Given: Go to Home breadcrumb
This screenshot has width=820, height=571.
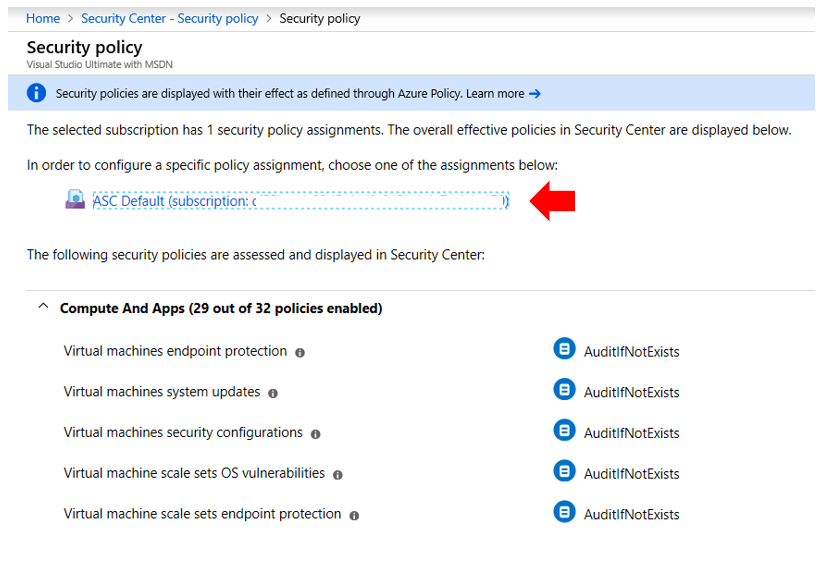Looking at the screenshot, I should 43,18.
